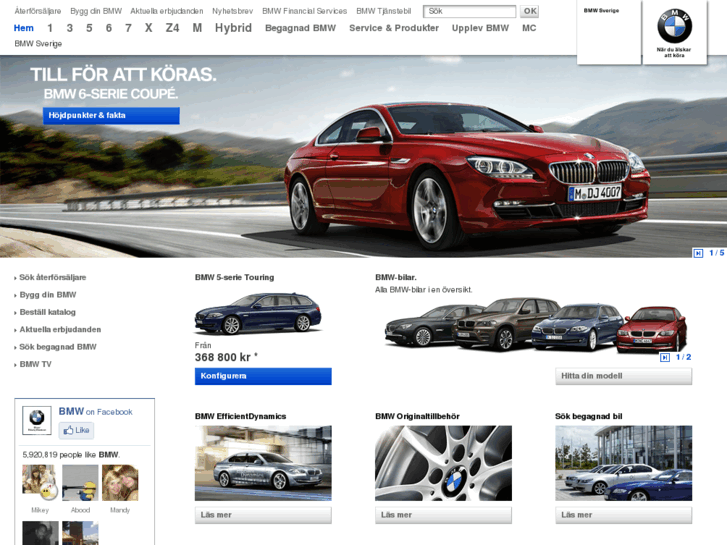
Task: Click the BMW EfficientDynamics image
Action: 263,463
